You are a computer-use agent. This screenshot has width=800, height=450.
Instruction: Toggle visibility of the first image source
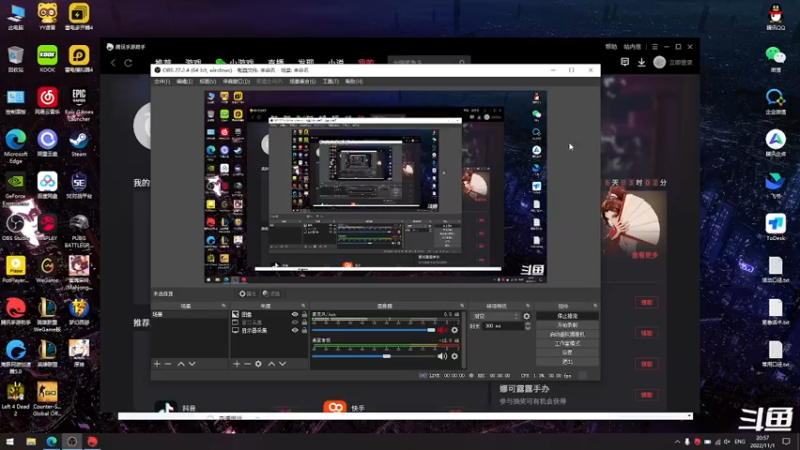click(x=294, y=314)
